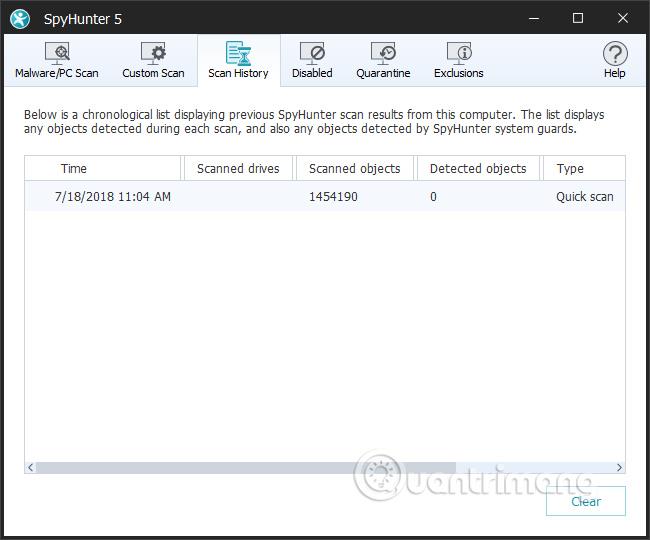The image size is (650, 540).
Task: Open the Quarantine tab
Action: click(x=383, y=61)
